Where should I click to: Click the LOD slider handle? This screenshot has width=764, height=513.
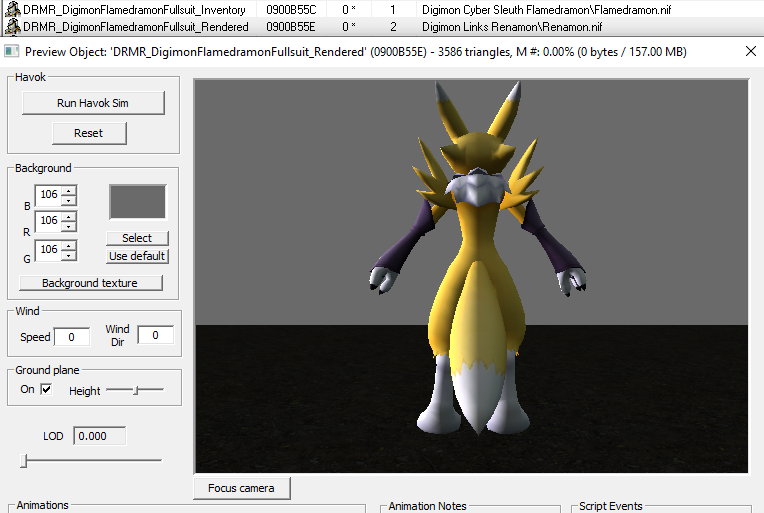point(23,460)
